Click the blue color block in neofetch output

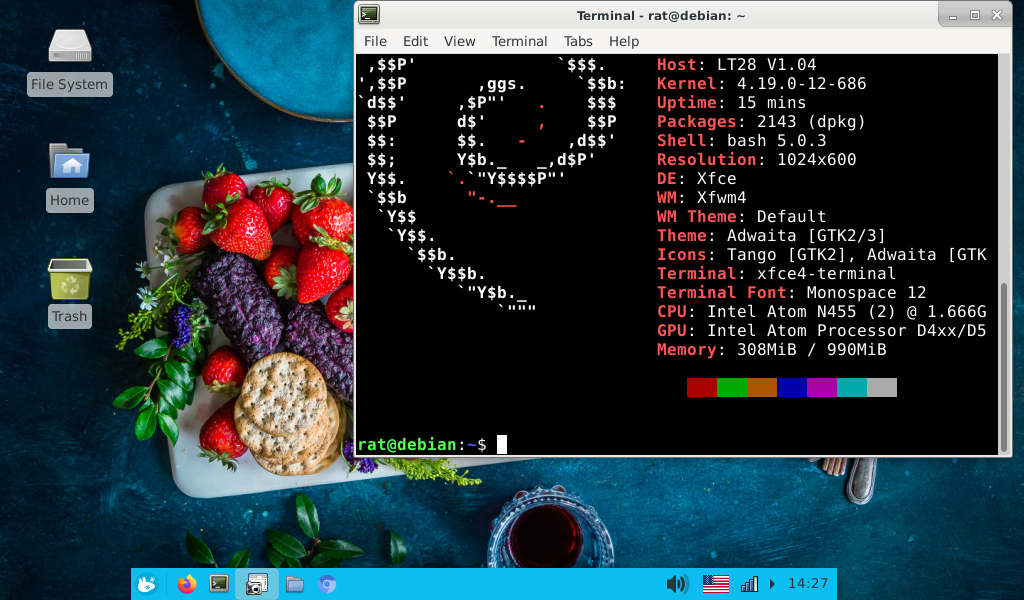792,387
